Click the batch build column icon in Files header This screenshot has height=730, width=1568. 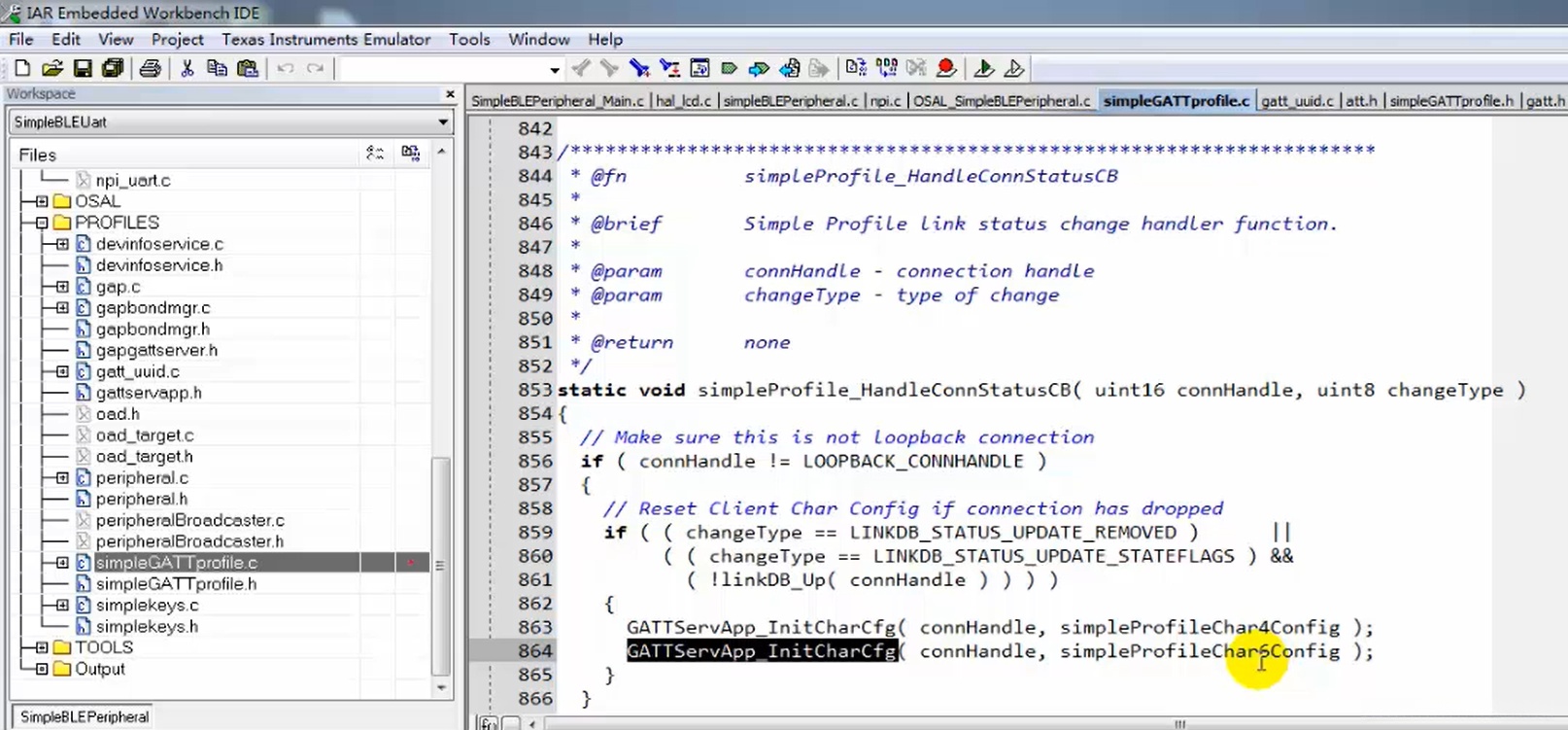[x=411, y=154]
